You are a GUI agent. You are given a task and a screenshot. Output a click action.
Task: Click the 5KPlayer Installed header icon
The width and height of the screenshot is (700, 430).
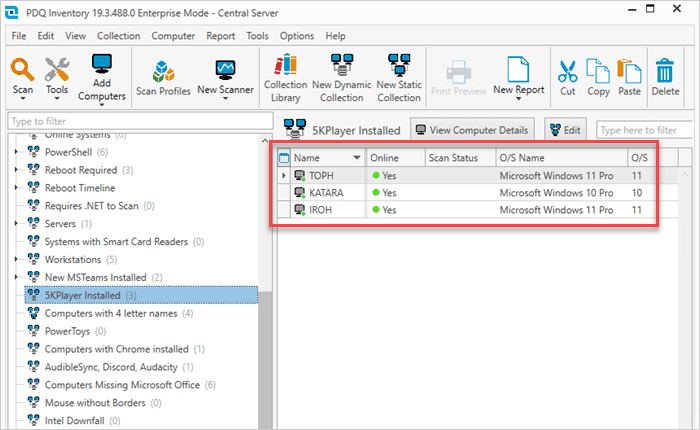(295, 129)
